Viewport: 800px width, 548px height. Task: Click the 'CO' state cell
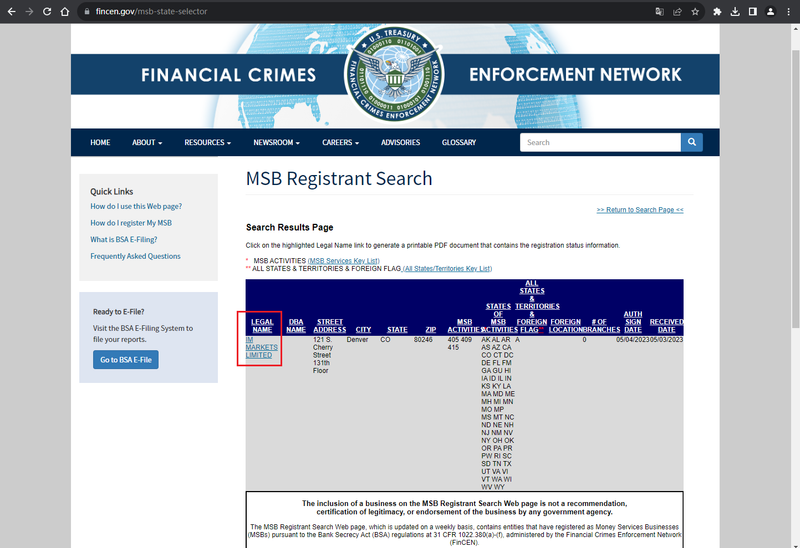coord(385,340)
